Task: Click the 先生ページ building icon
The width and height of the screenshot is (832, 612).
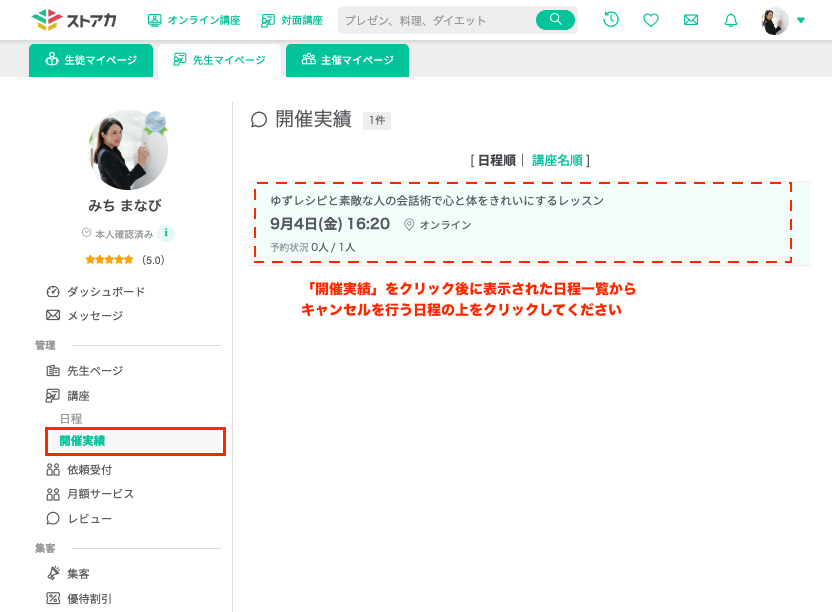Action: 53,370
